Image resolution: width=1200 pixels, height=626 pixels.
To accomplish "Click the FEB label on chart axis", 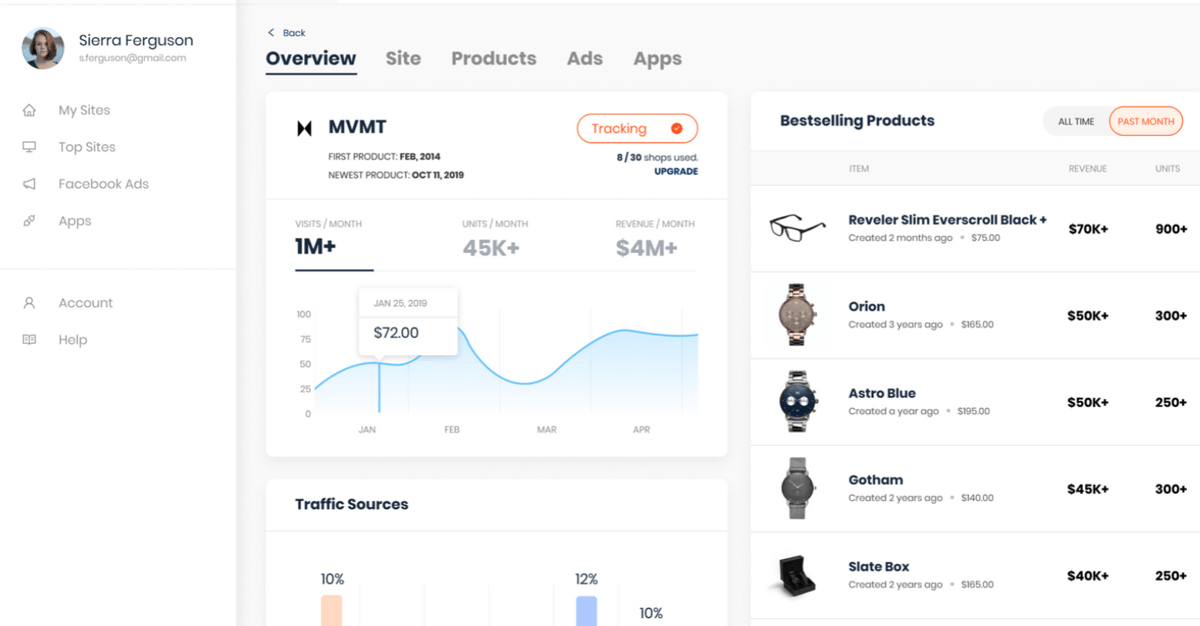I will coord(452,429).
